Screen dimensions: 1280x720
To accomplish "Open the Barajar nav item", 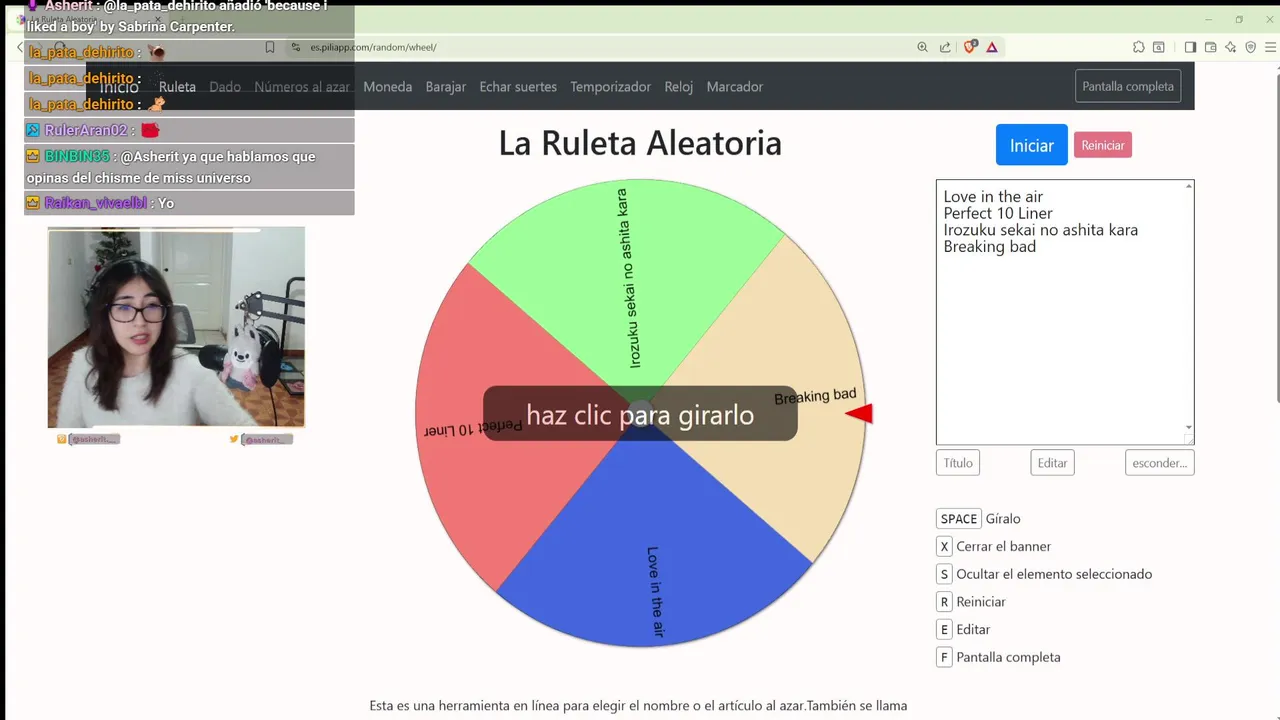I will coord(446,87).
